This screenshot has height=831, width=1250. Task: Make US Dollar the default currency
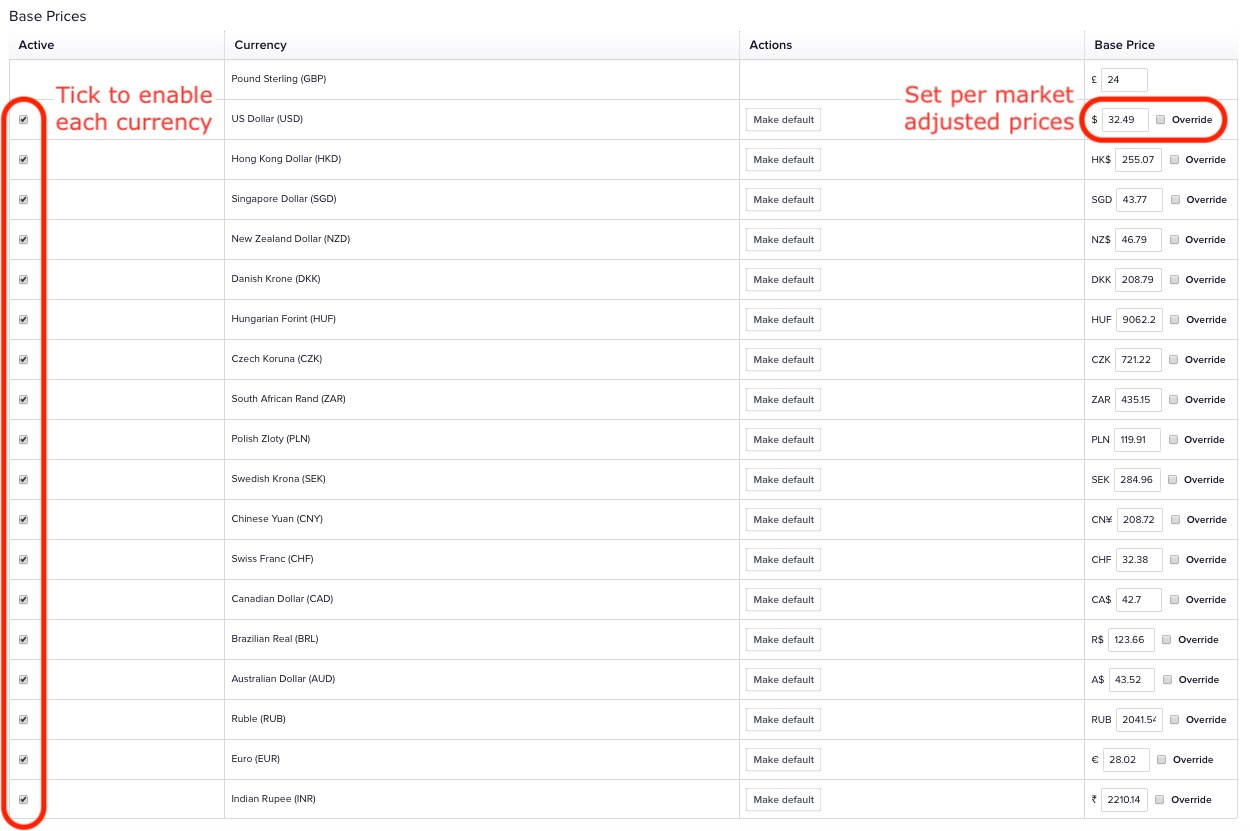[x=784, y=120]
